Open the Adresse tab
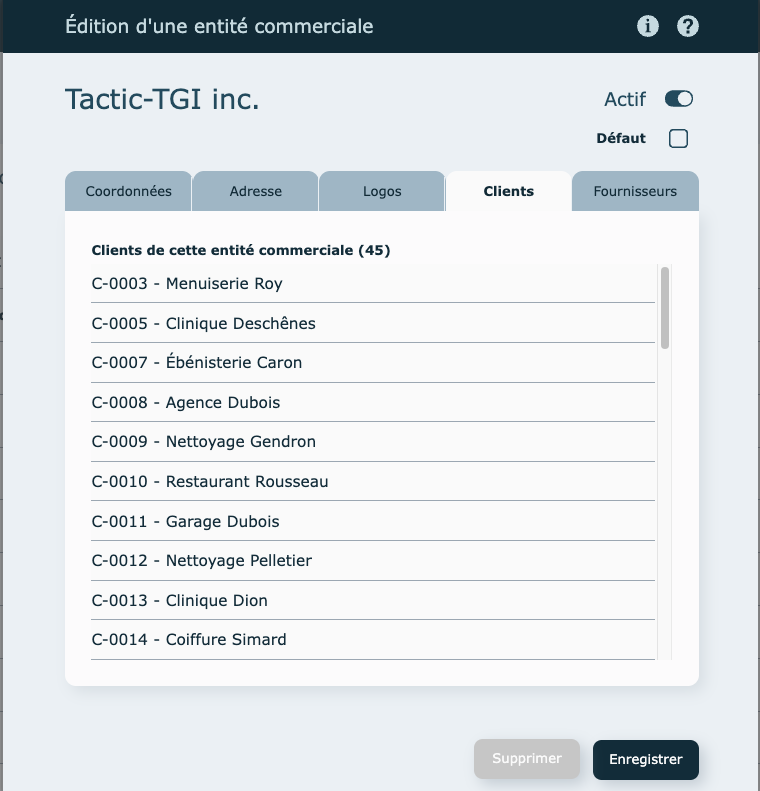The image size is (760, 791). [x=255, y=191]
